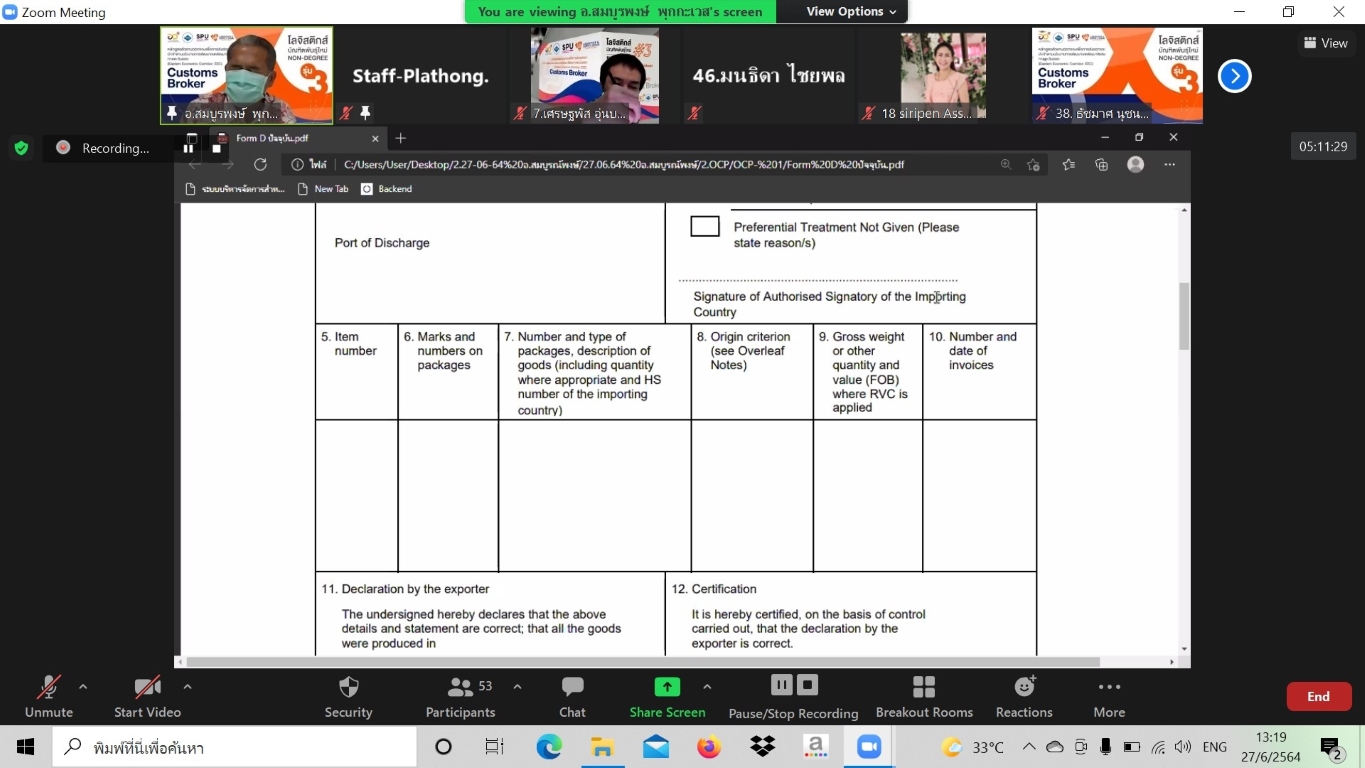The height and width of the screenshot is (768, 1365).
Task: Unmute the microphone in Zoom
Action: (49, 696)
